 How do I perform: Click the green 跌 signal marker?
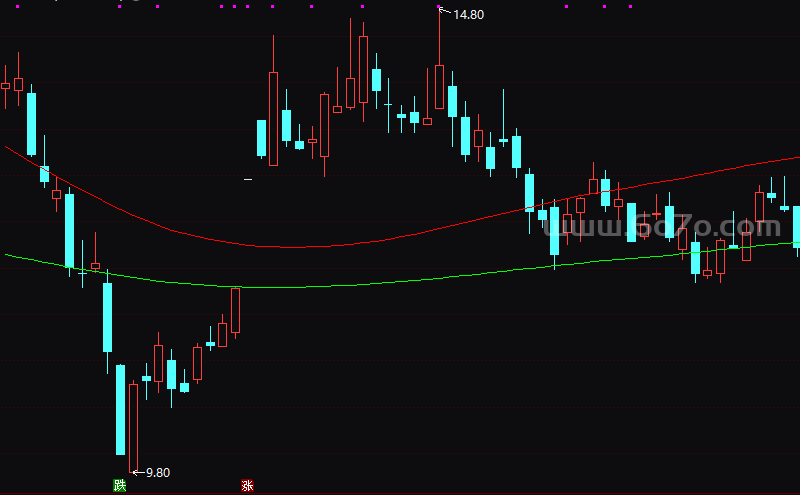[119, 485]
